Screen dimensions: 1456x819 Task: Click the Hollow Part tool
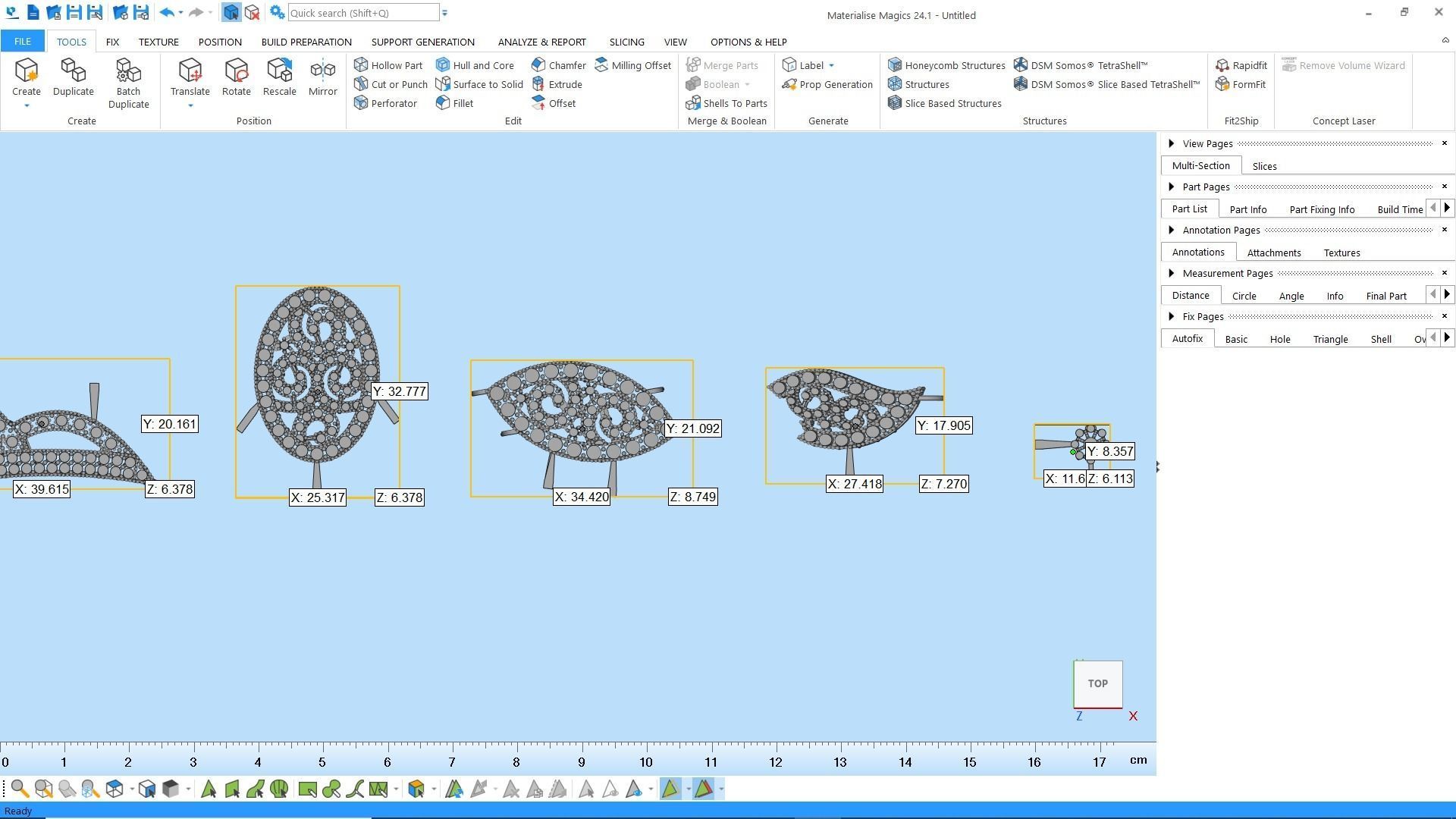click(388, 65)
